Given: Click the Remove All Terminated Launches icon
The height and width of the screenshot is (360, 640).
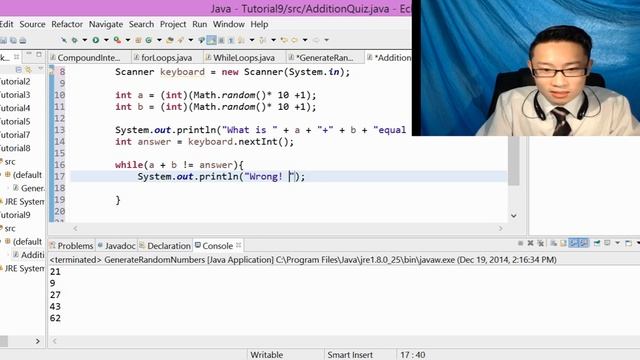Looking at the screenshot, I should 541,243.
